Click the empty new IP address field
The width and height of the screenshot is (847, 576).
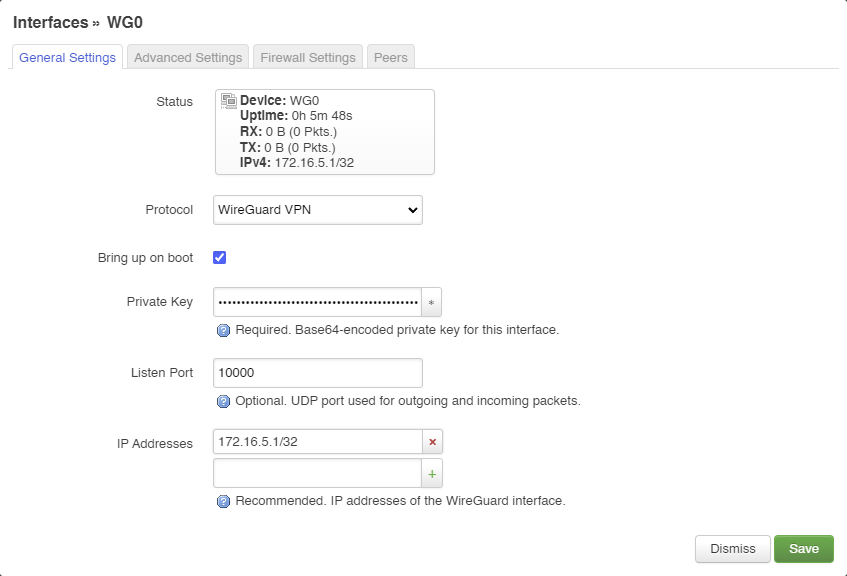[x=317, y=473]
